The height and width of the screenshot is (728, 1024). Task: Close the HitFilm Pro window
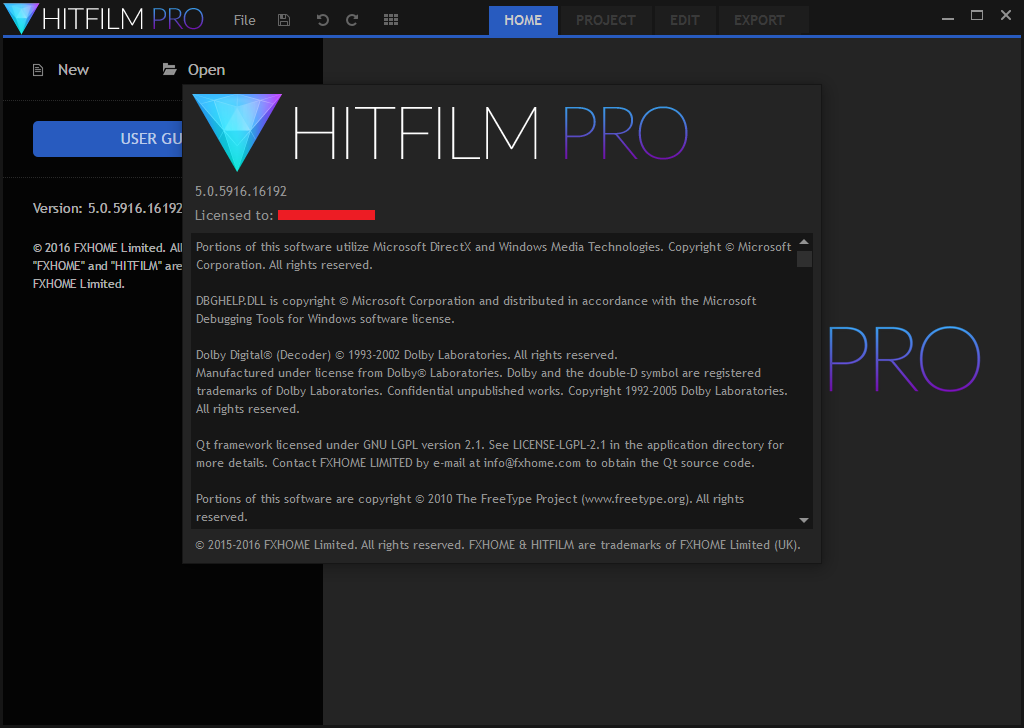1006,15
